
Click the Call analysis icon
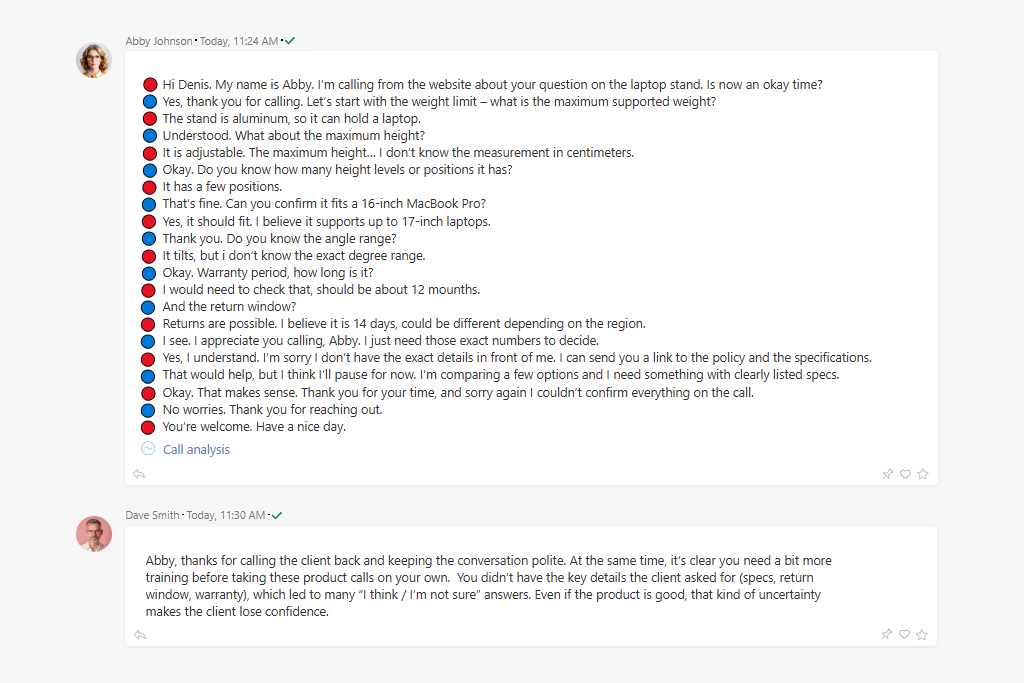[x=149, y=449]
